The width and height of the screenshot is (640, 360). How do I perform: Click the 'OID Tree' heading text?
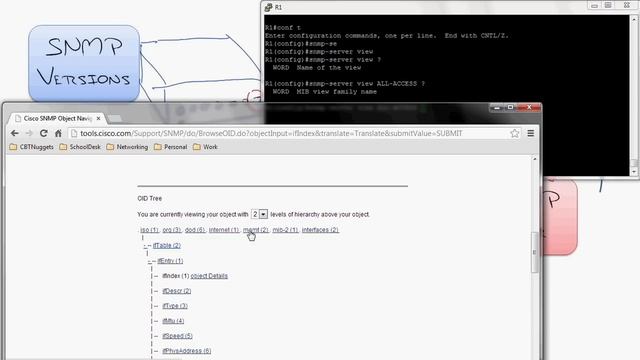coord(150,198)
